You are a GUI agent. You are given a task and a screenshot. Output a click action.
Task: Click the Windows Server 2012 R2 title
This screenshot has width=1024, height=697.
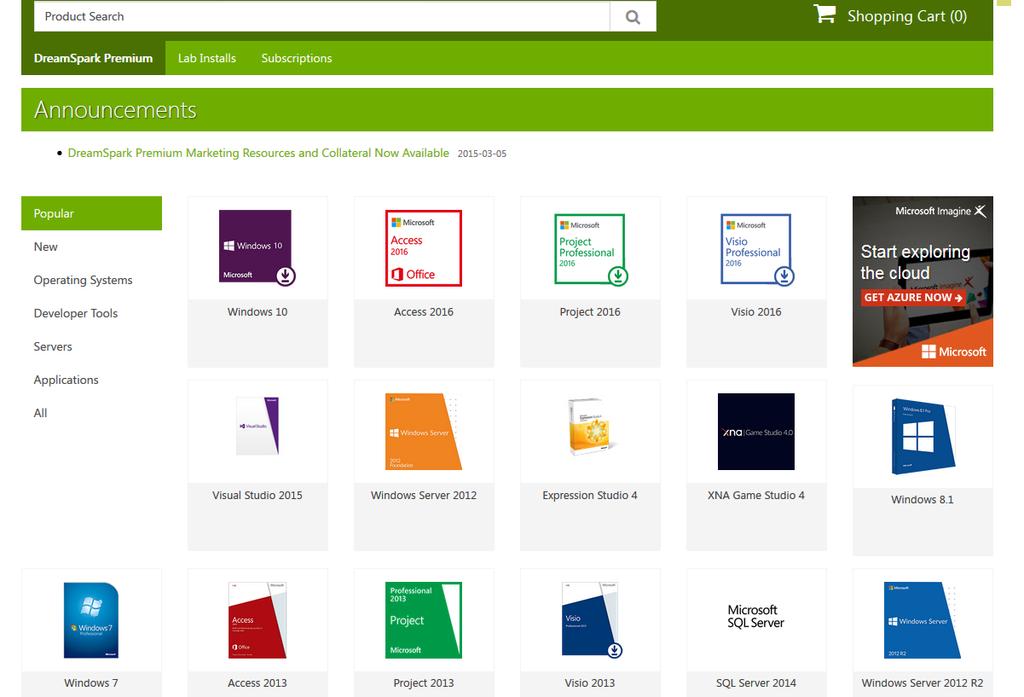tap(922, 683)
